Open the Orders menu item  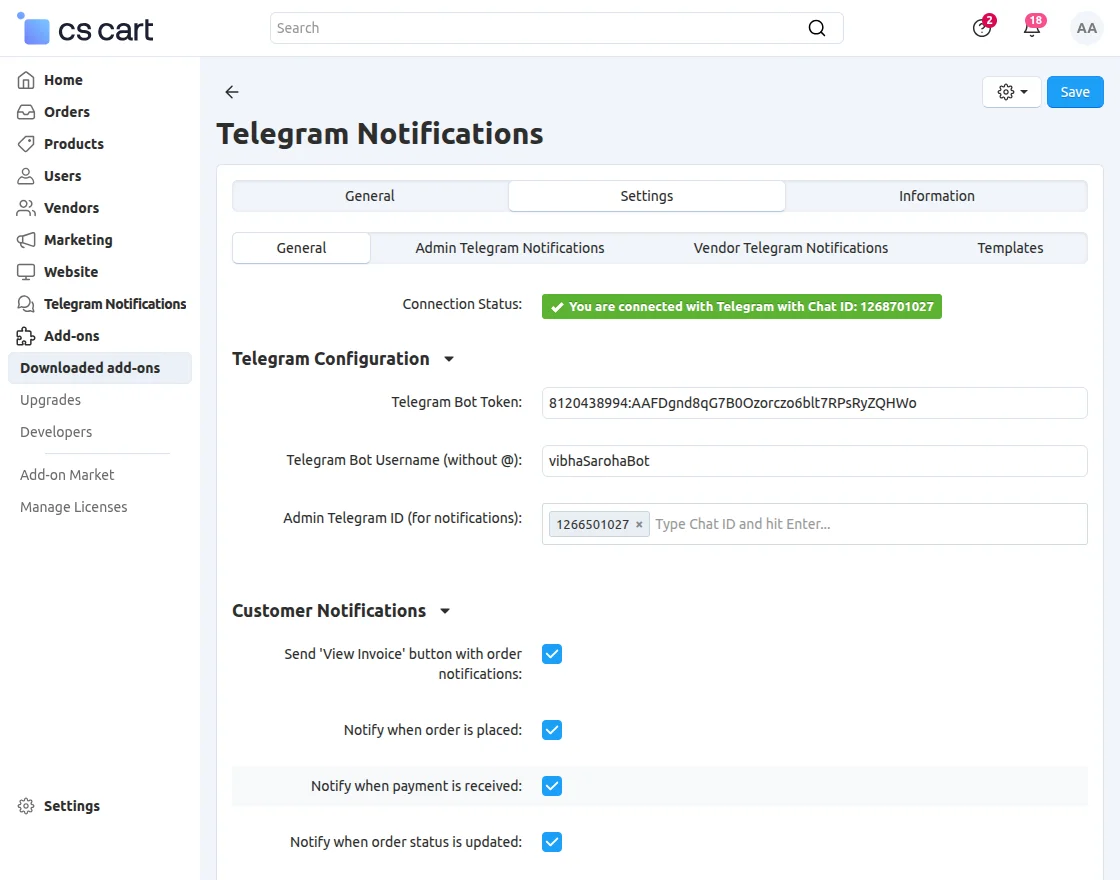point(67,112)
